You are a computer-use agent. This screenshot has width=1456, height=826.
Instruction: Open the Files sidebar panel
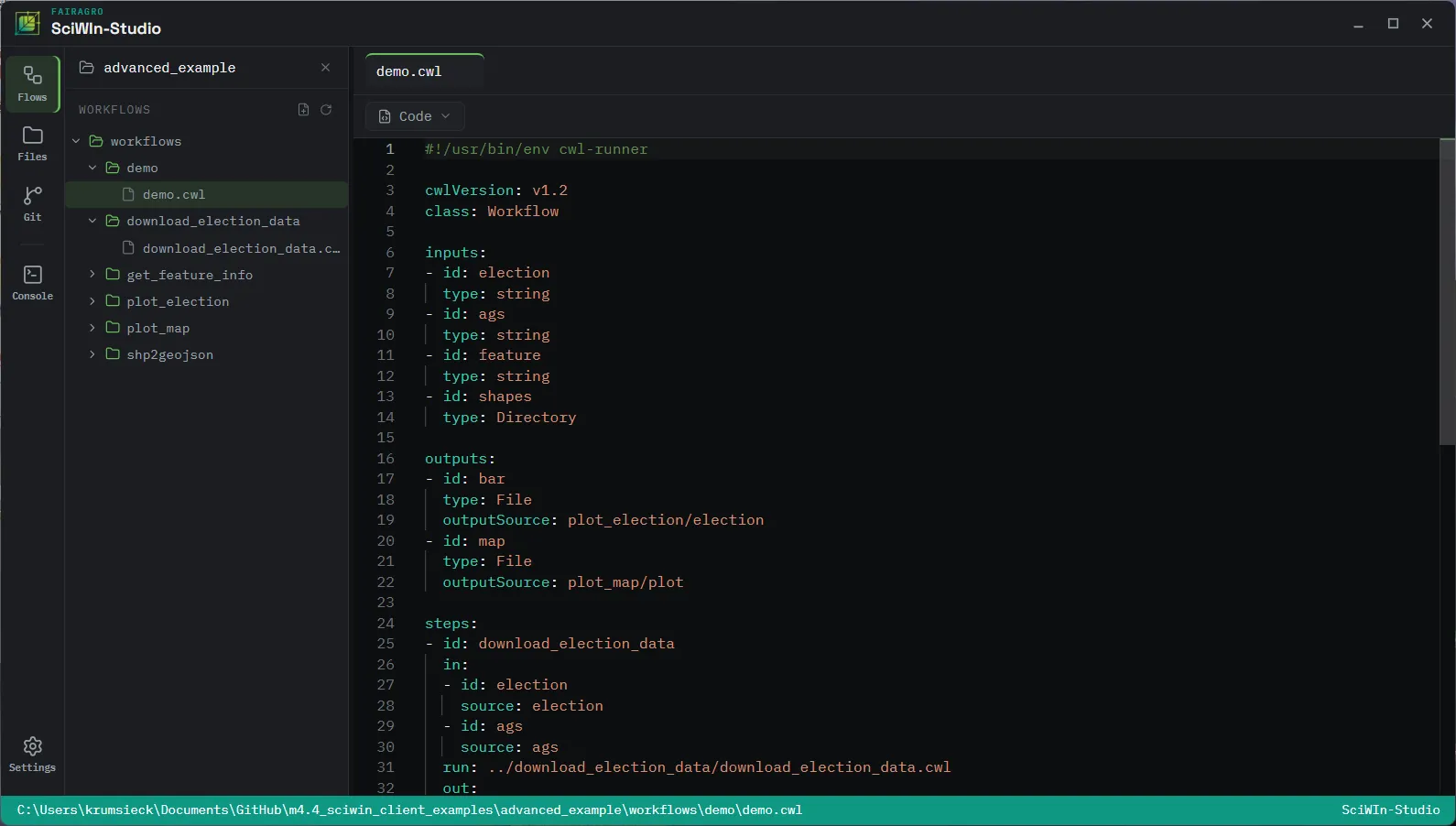click(32, 144)
